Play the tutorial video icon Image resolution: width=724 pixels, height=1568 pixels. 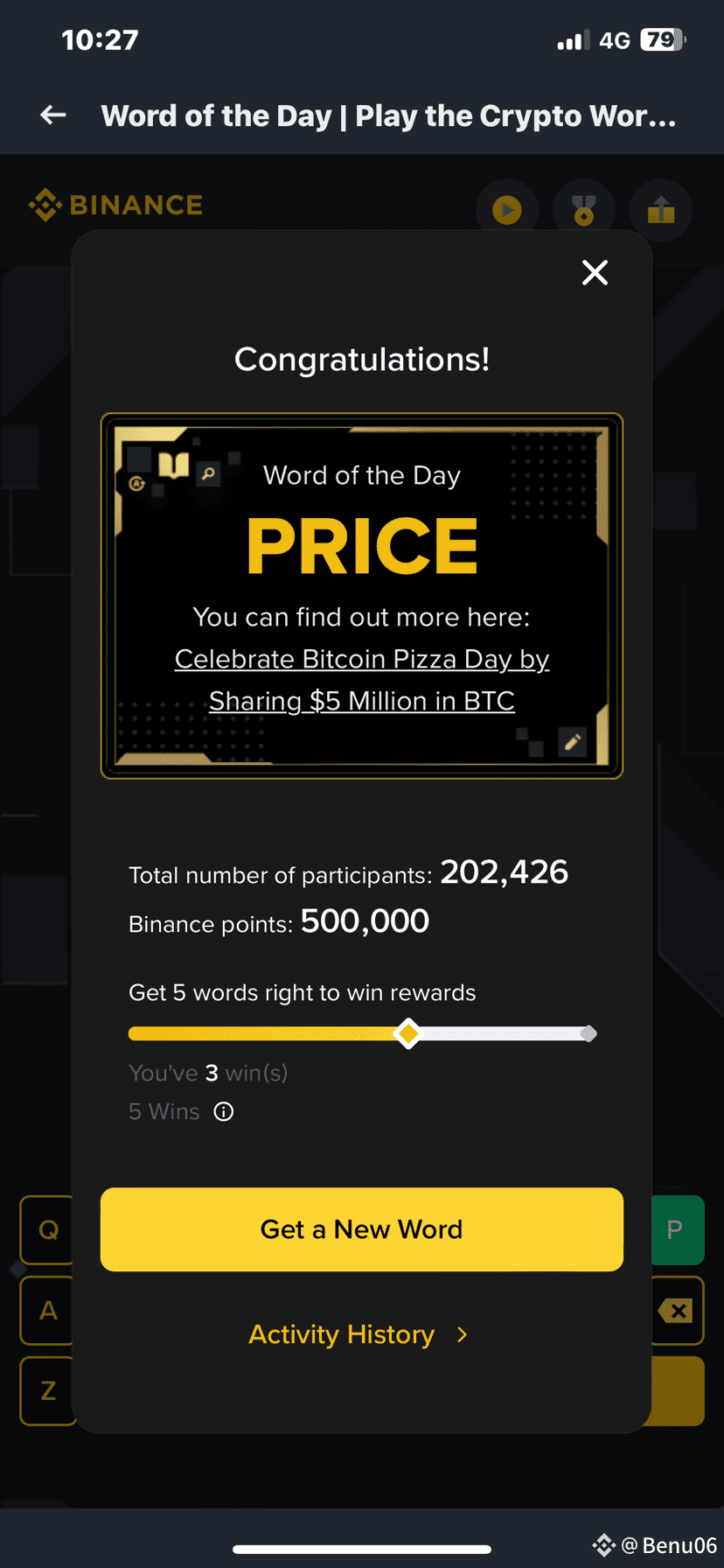[x=506, y=209]
